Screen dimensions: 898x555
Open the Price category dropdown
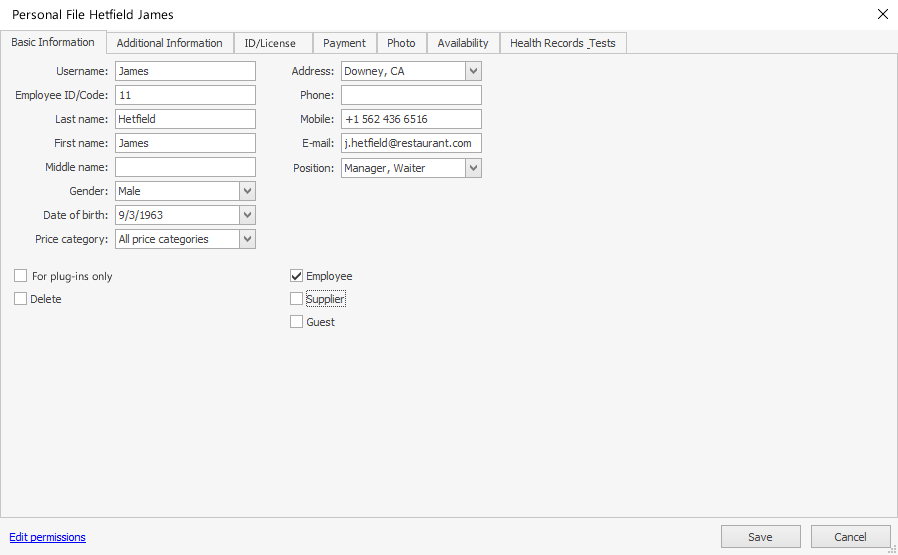[x=247, y=239]
